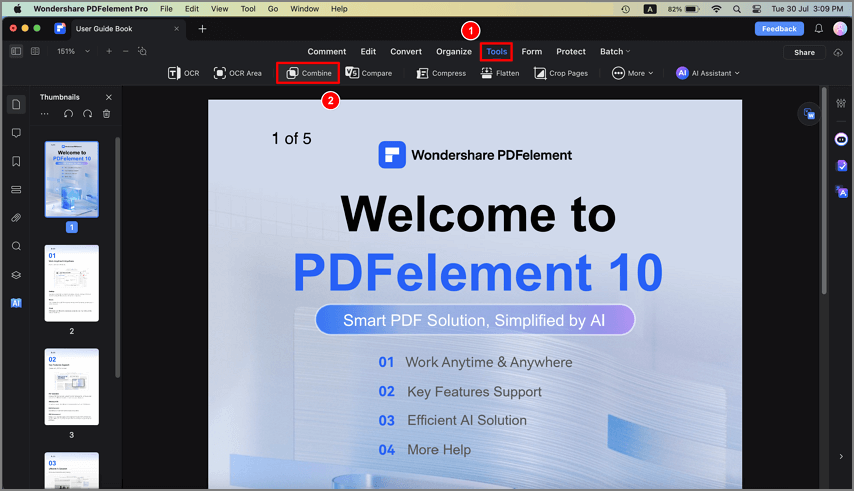Click the fit page icon next to zoom
The width and height of the screenshot is (854, 491).
[142, 51]
